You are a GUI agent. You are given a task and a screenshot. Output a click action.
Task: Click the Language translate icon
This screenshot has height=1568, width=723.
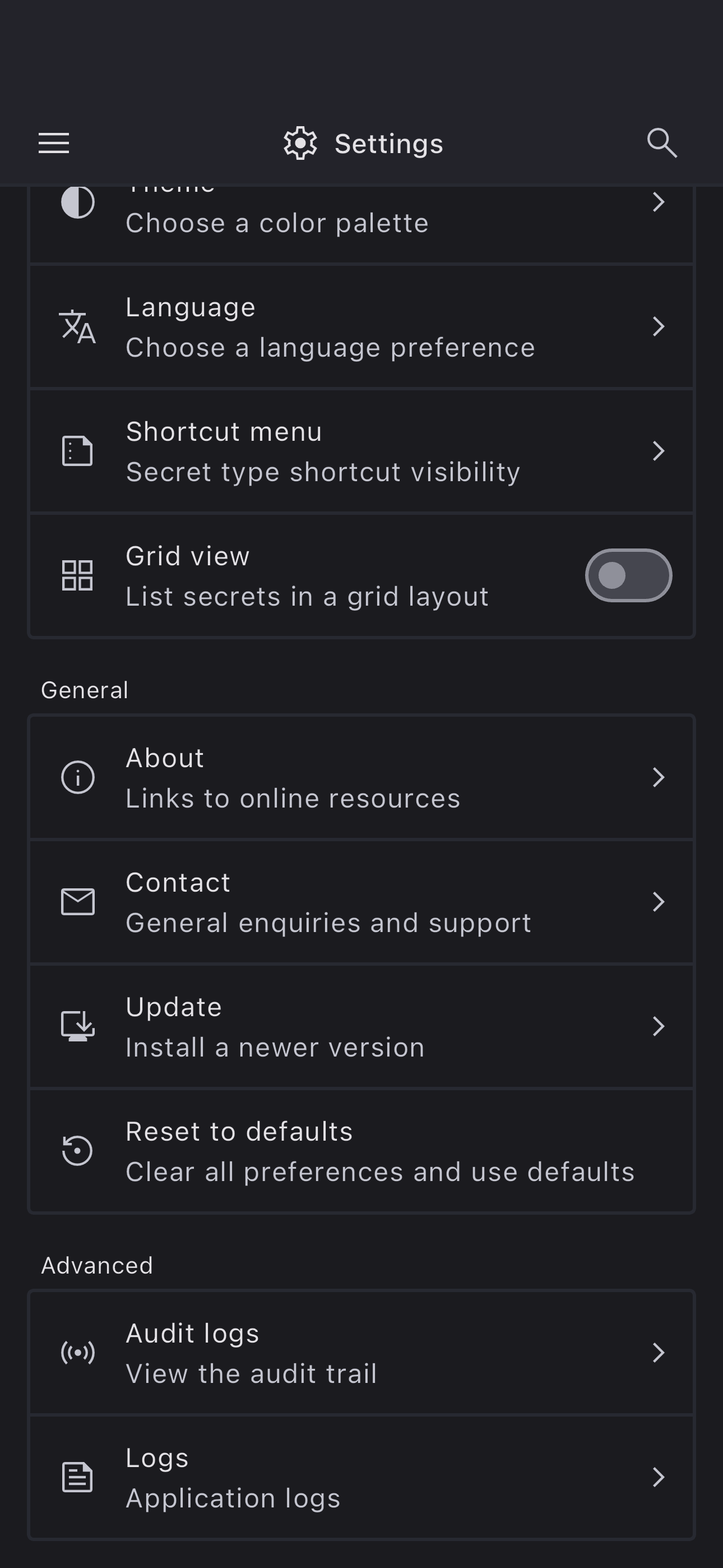pos(77,327)
